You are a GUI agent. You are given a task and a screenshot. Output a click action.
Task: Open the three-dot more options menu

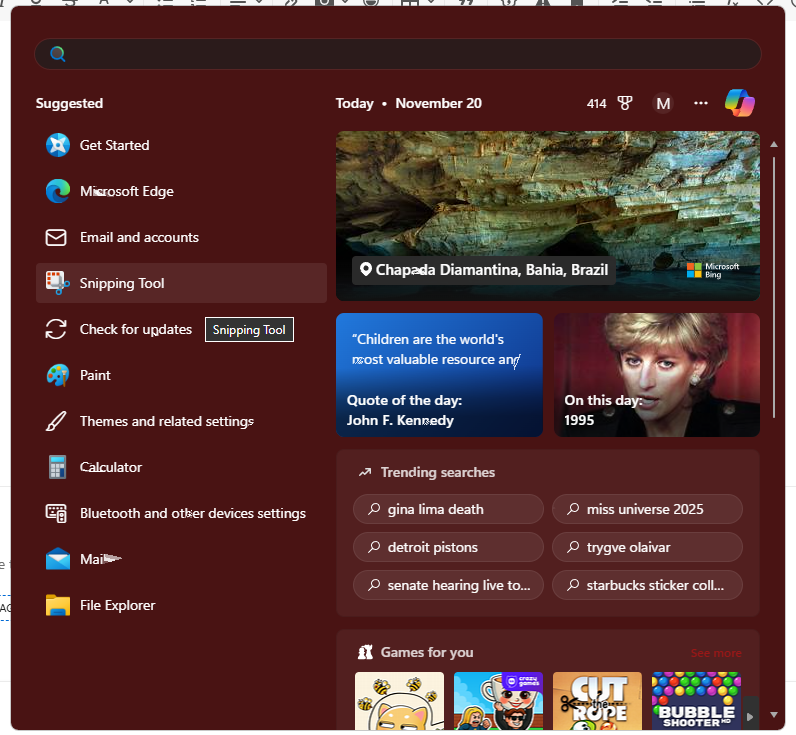[701, 103]
